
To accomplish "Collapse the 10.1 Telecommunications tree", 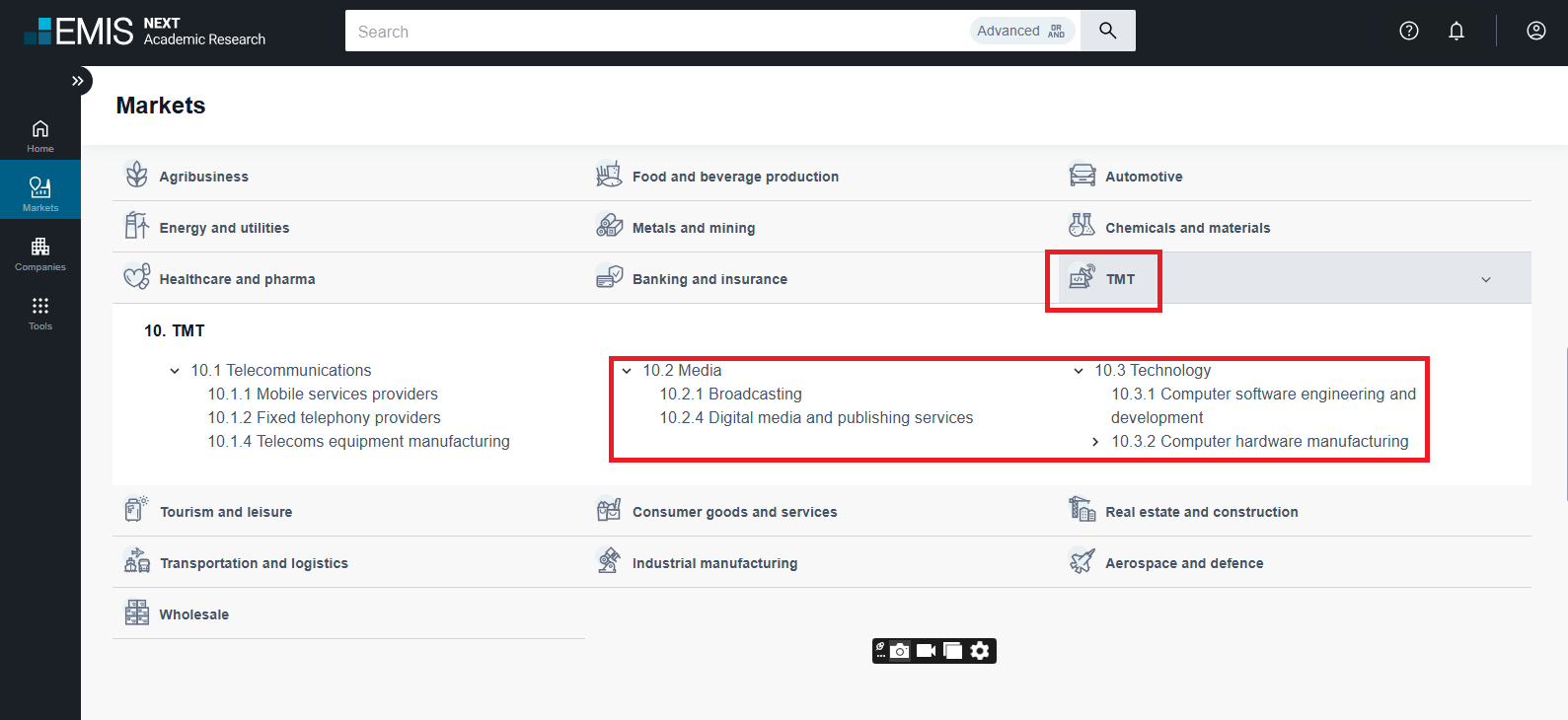I will (x=175, y=371).
